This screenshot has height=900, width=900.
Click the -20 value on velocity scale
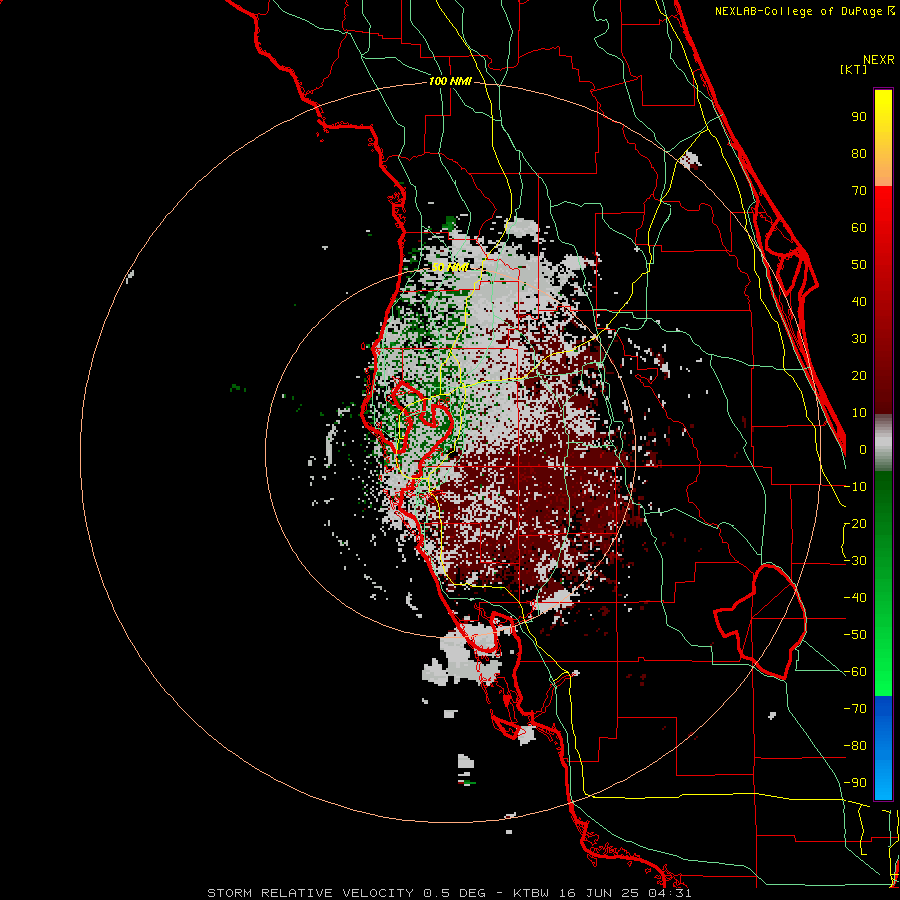pyautogui.click(x=855, y=524)
